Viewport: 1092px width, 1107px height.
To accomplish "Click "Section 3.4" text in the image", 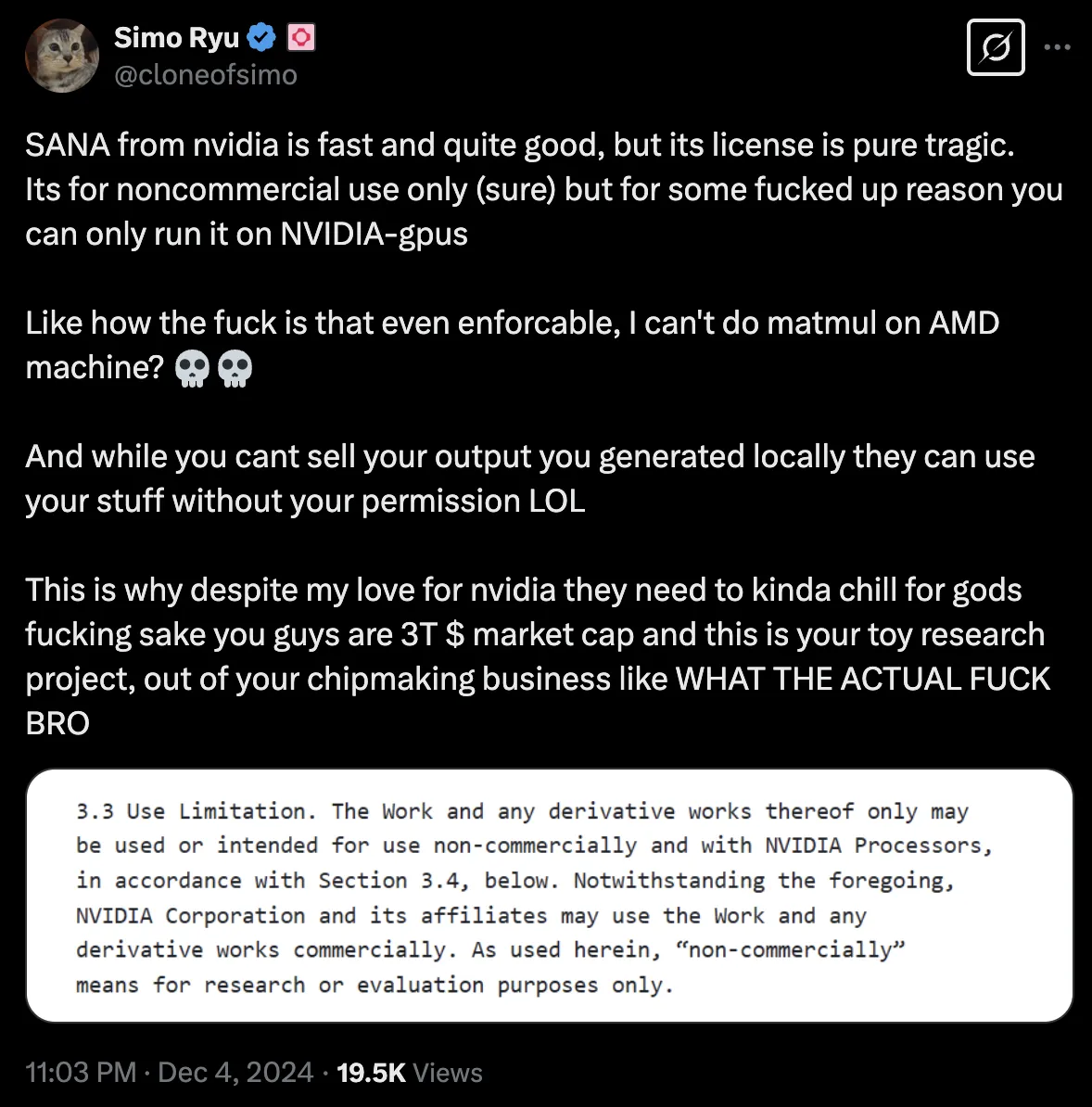I will (388, 880).
